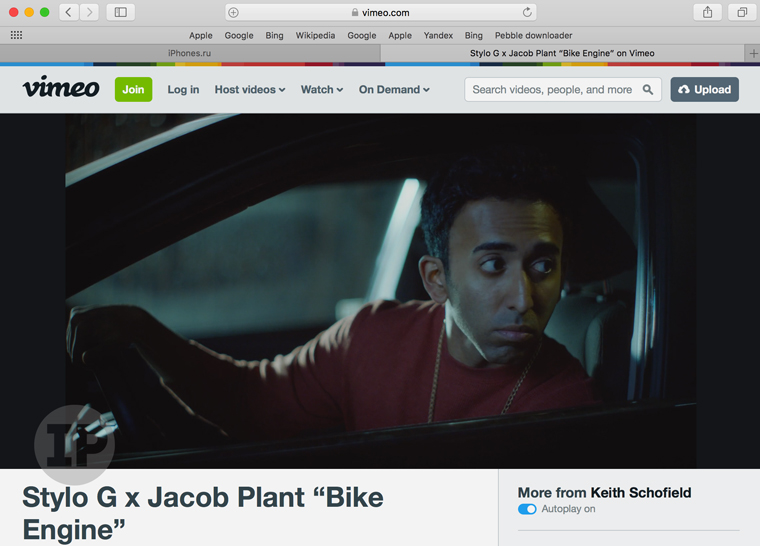Add a new tab with plus button
760x546 pixels.
pyautogui.click(x=753, y=53)
